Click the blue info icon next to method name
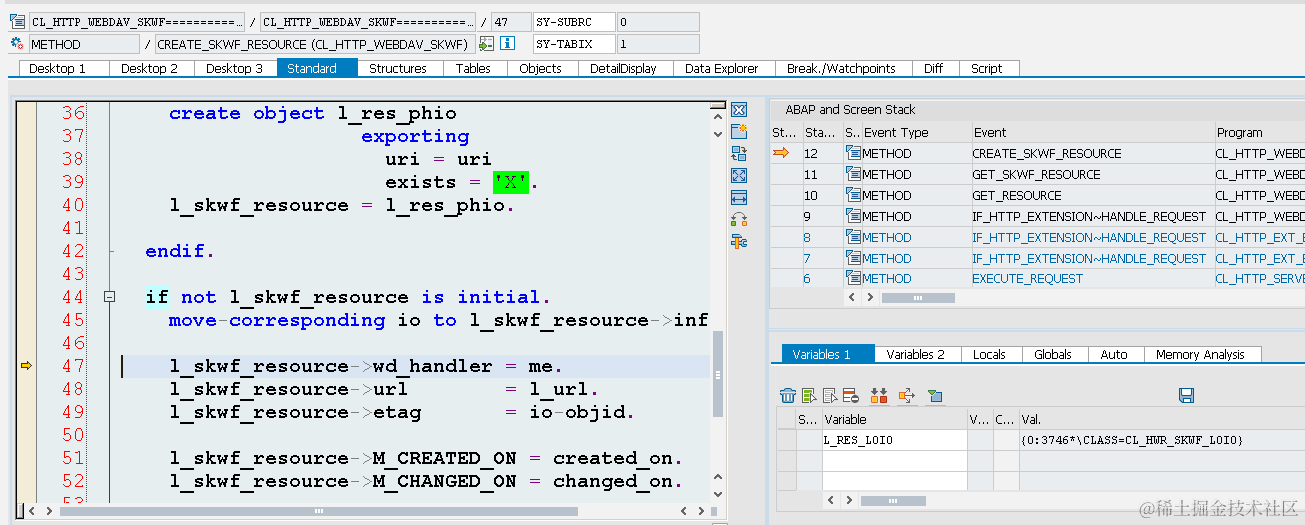The image size is (1305, 525). (507, 44)
